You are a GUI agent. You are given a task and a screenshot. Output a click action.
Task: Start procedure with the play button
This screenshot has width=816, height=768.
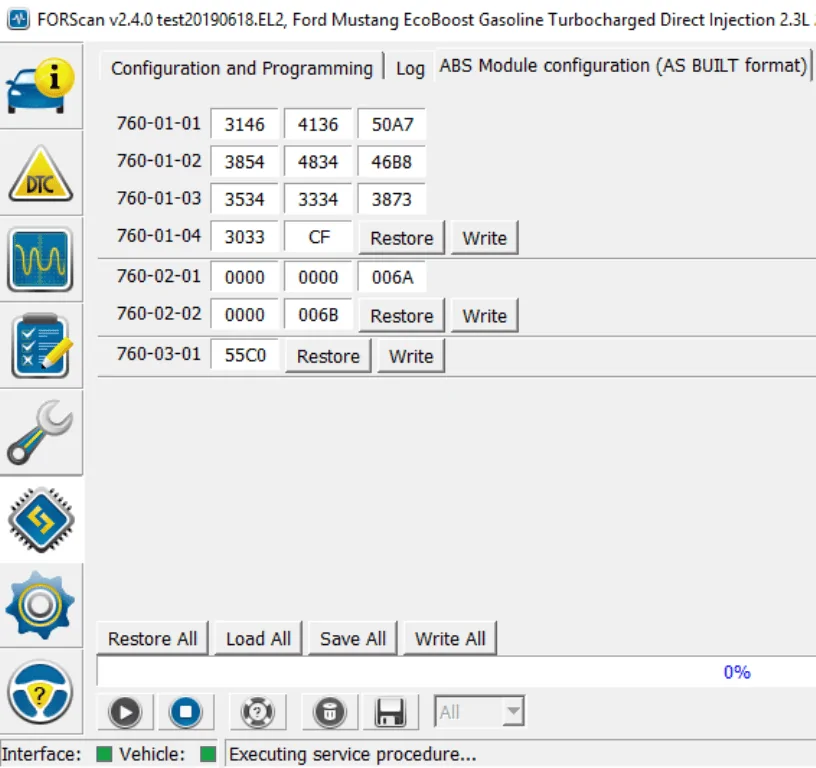point(125,712)
